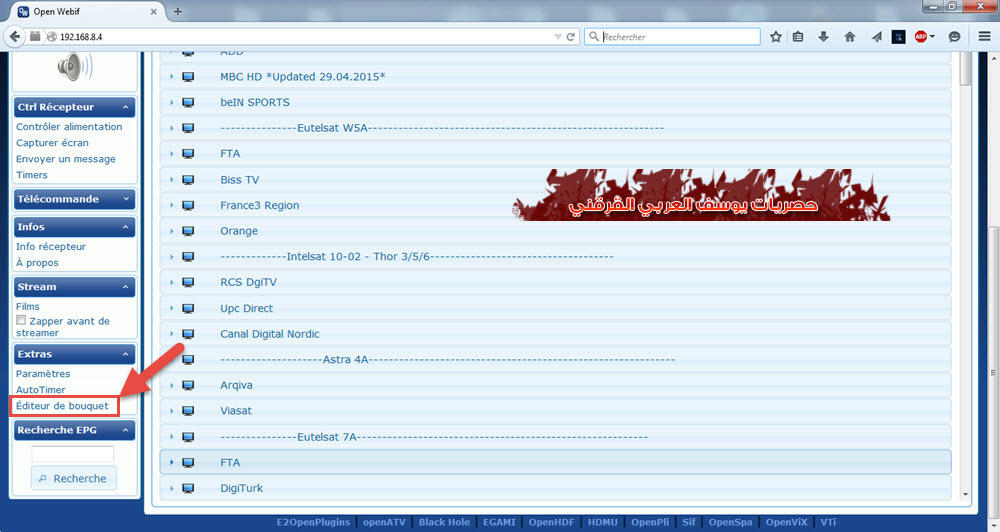Collapse the Infos panel
Image resolution: width=1000 pixels, height=532 pixels.
pos(126,227)
